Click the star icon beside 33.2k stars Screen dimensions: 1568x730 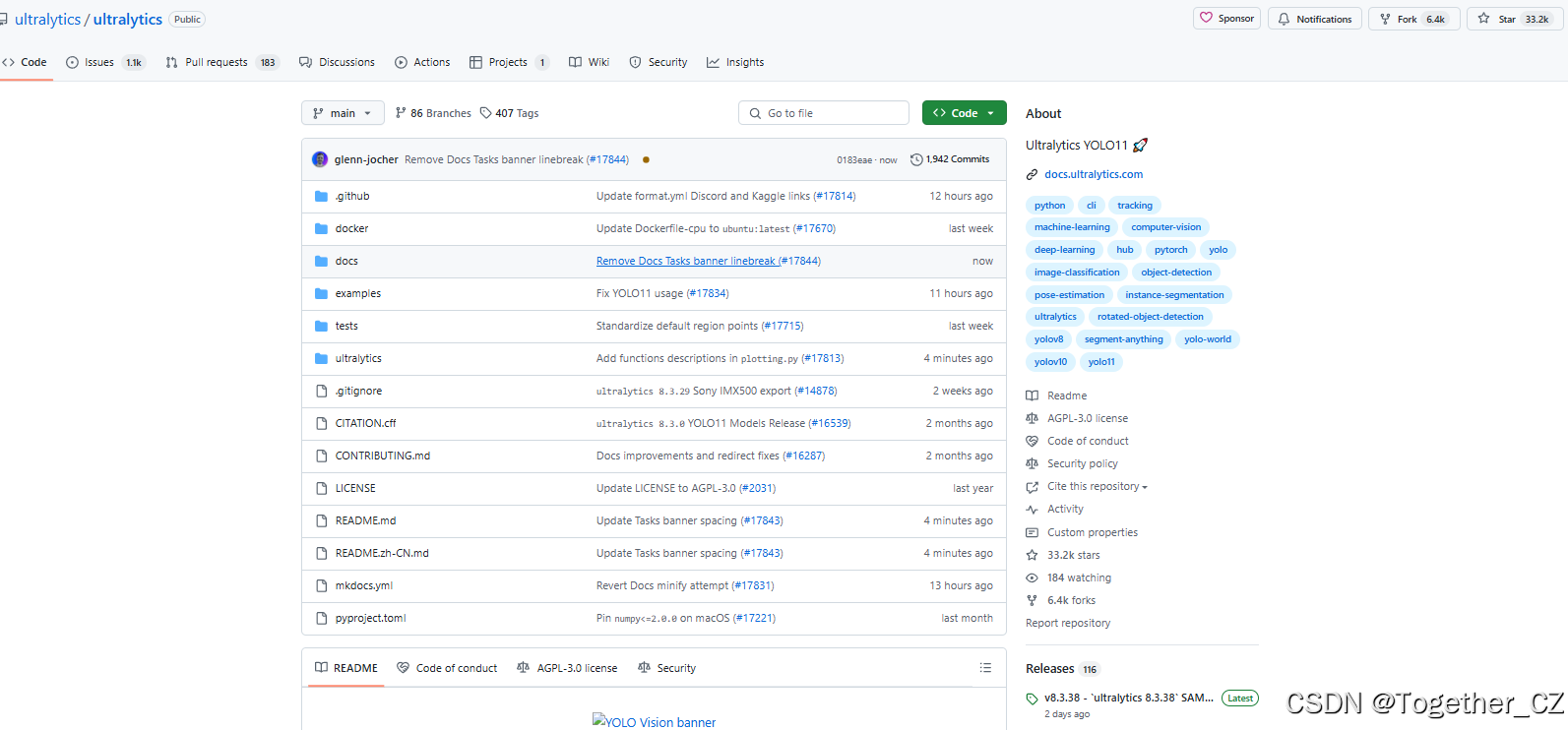[x=1032, y=556]
